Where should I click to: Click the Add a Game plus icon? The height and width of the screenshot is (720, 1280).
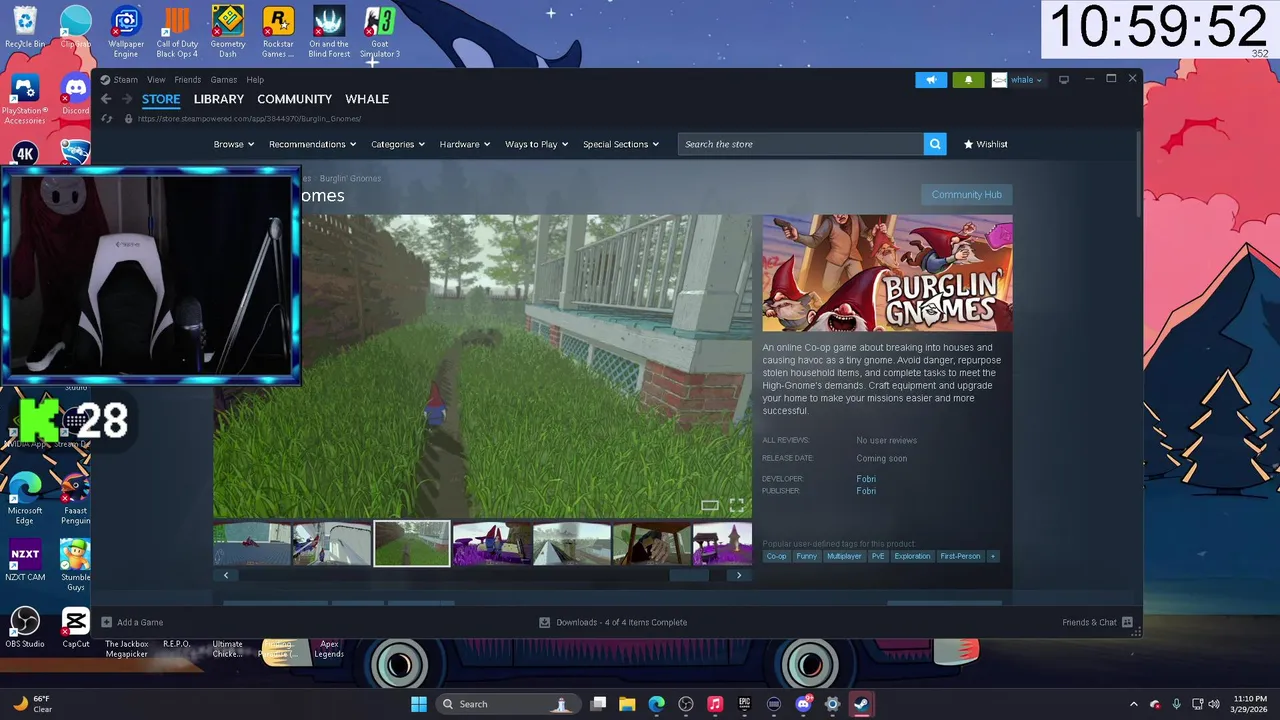click(x=107, y=622)
